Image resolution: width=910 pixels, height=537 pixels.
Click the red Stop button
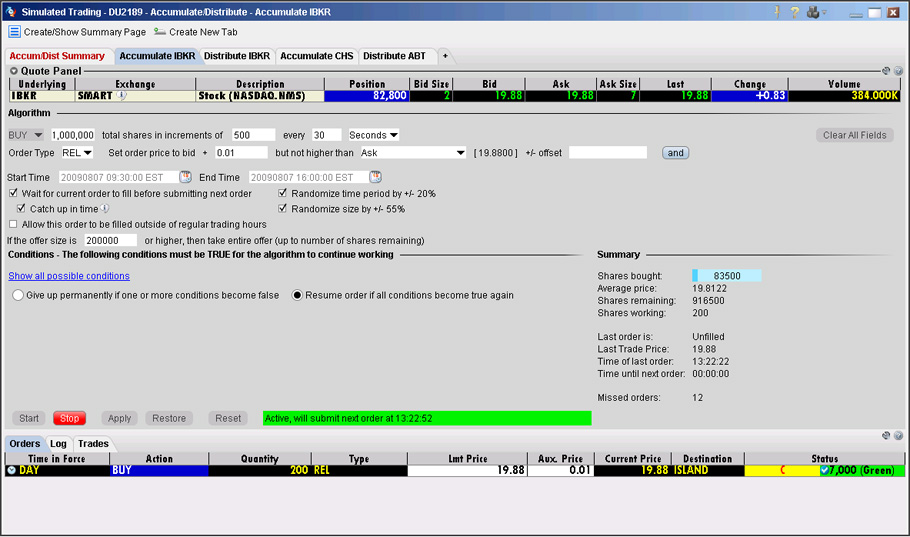pyautogui.click(x=69, y=418)
